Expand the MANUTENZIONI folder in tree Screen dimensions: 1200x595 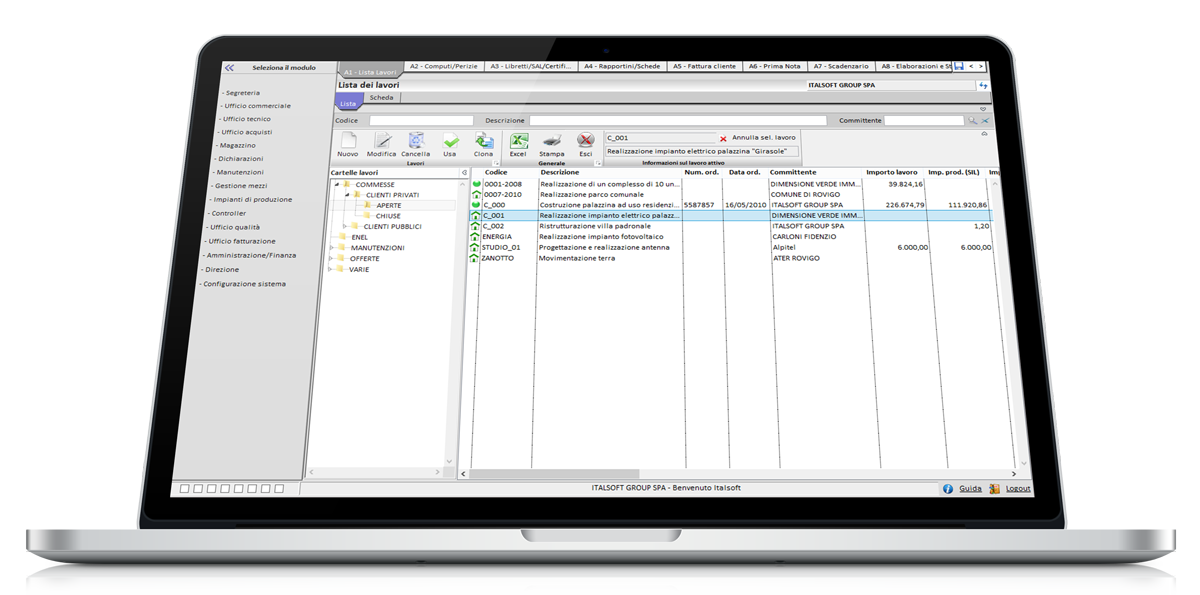click(x=332, y=248)
